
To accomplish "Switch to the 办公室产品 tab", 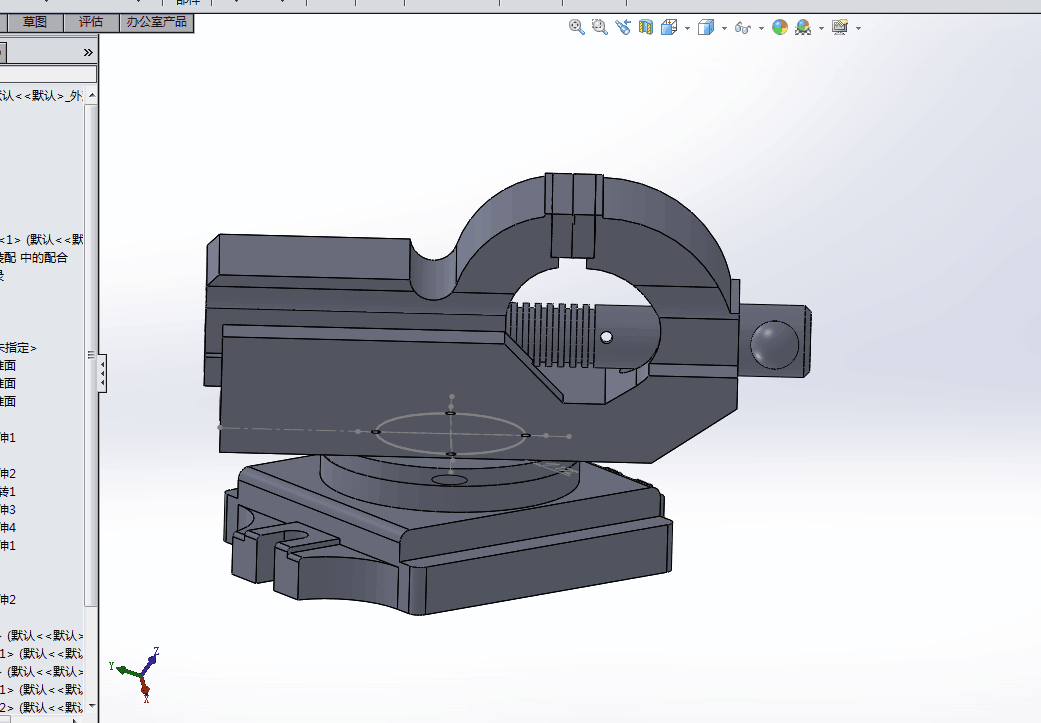I will click(x=157, y=22).
